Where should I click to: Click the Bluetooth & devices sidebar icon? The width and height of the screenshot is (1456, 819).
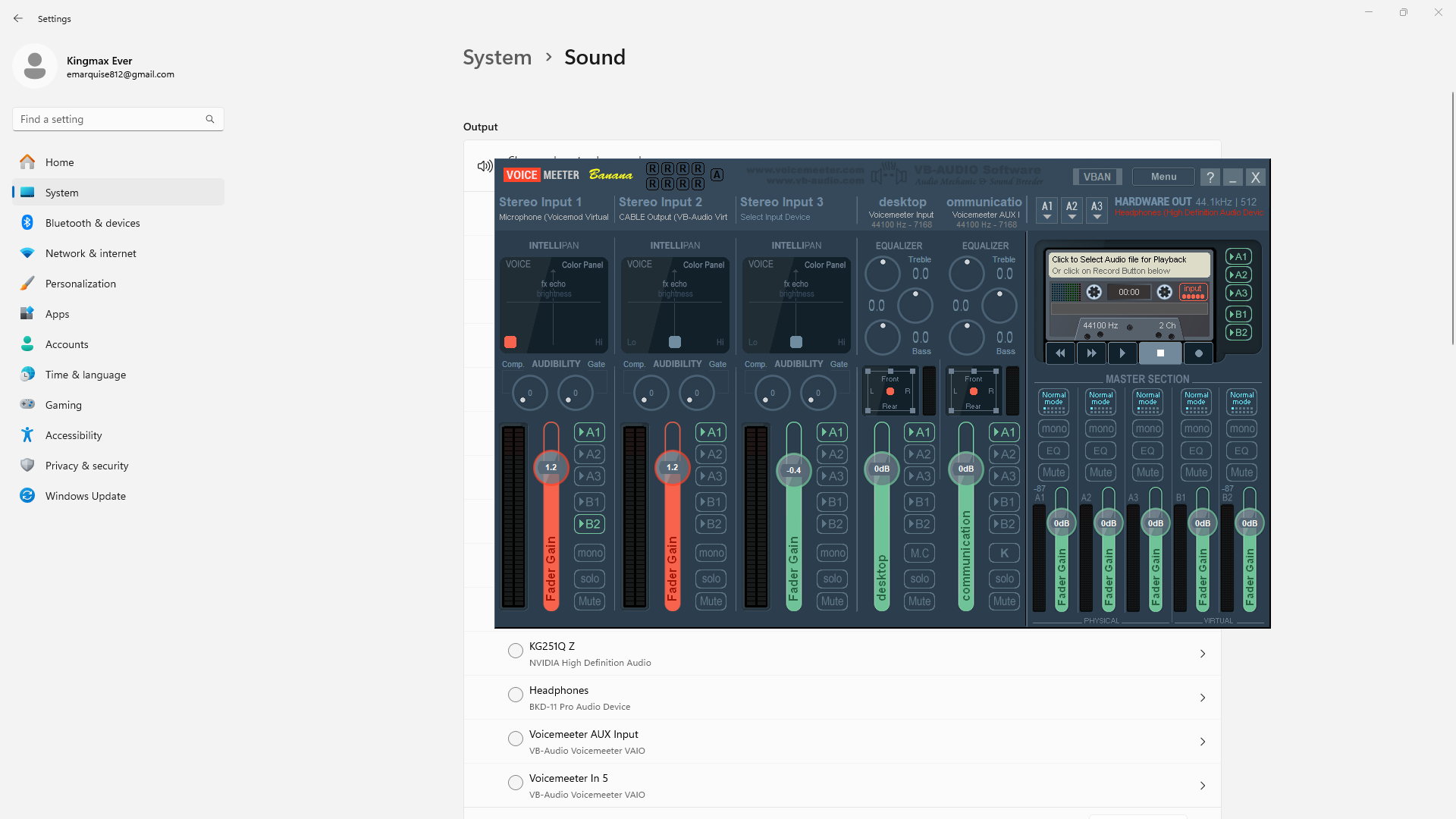pos(27,222)
